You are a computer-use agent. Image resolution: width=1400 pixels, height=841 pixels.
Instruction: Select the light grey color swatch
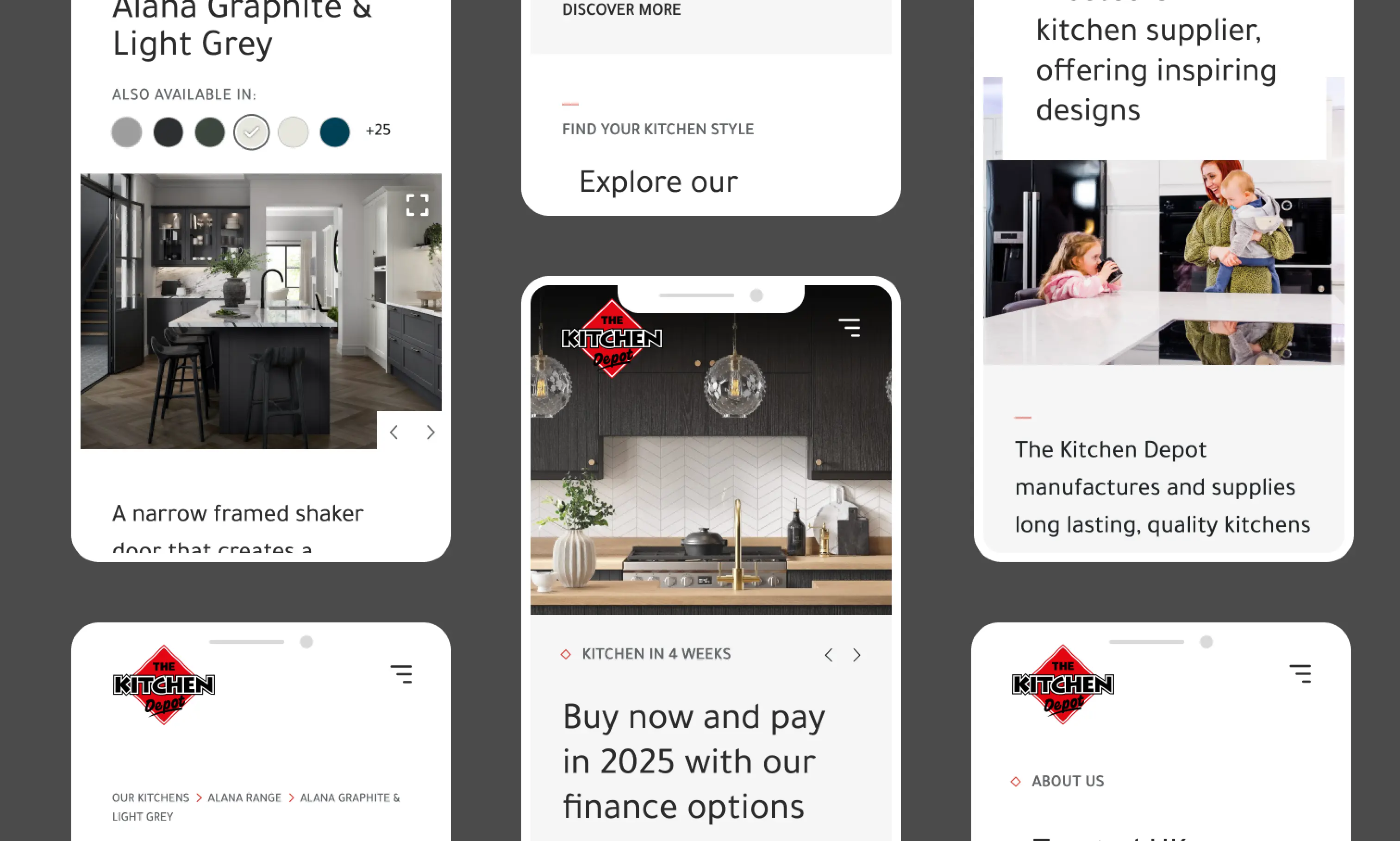[x=128, y=131]
